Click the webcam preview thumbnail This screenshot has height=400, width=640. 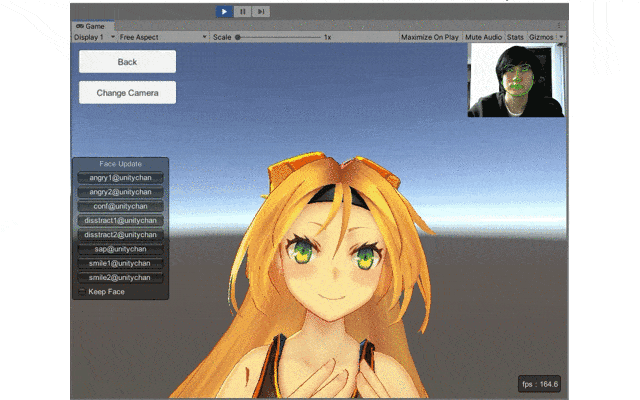pos(516,80)
